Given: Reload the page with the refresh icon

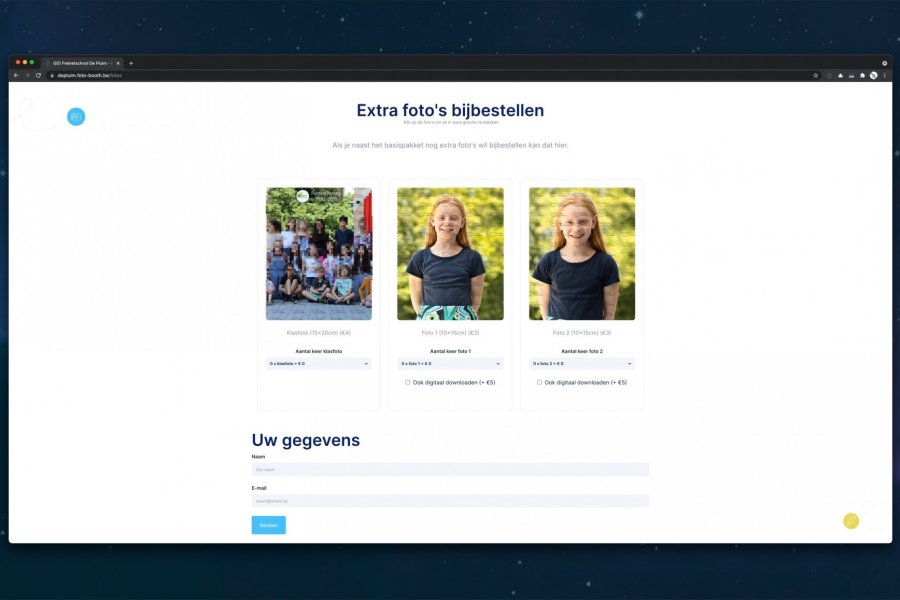Looking at the screenshot, I should click(39, 75).
